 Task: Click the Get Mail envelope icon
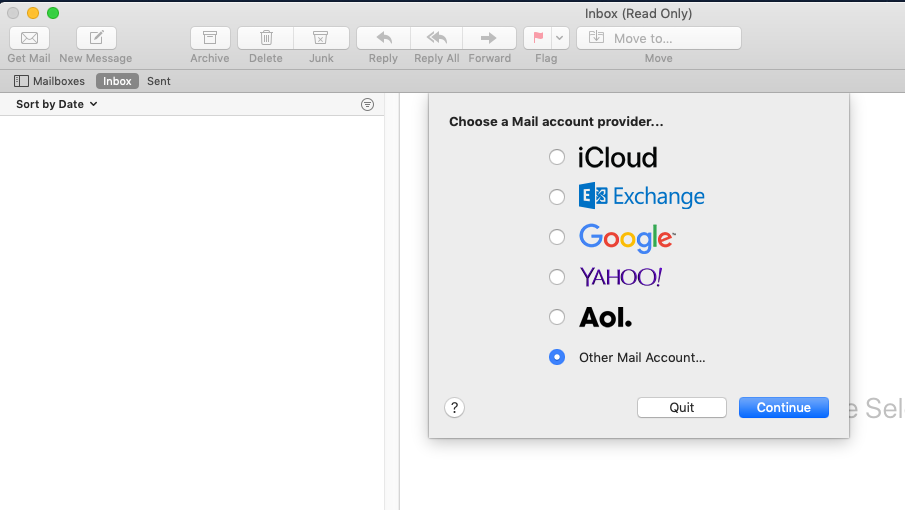29,38
